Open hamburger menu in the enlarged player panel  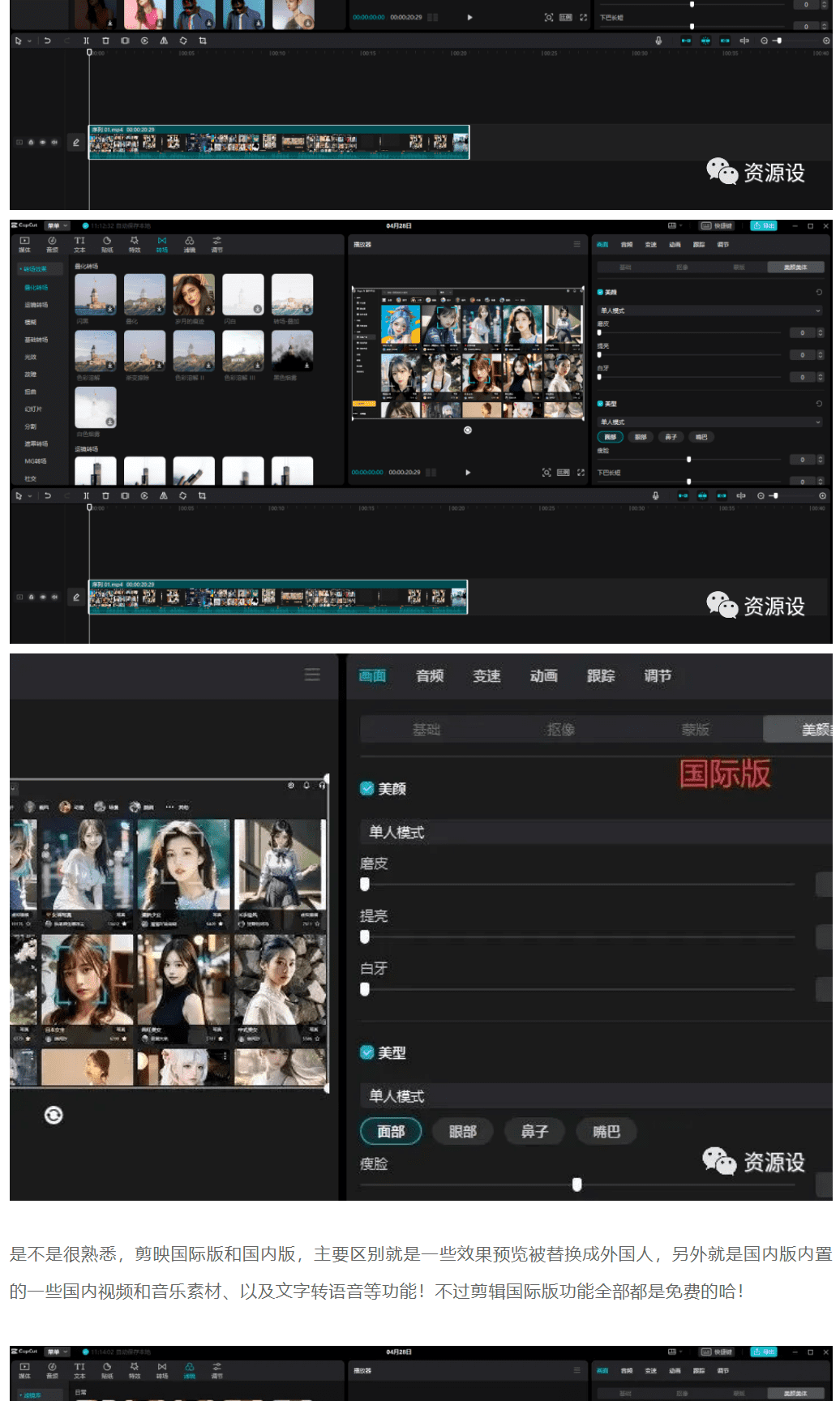point(312,675)
